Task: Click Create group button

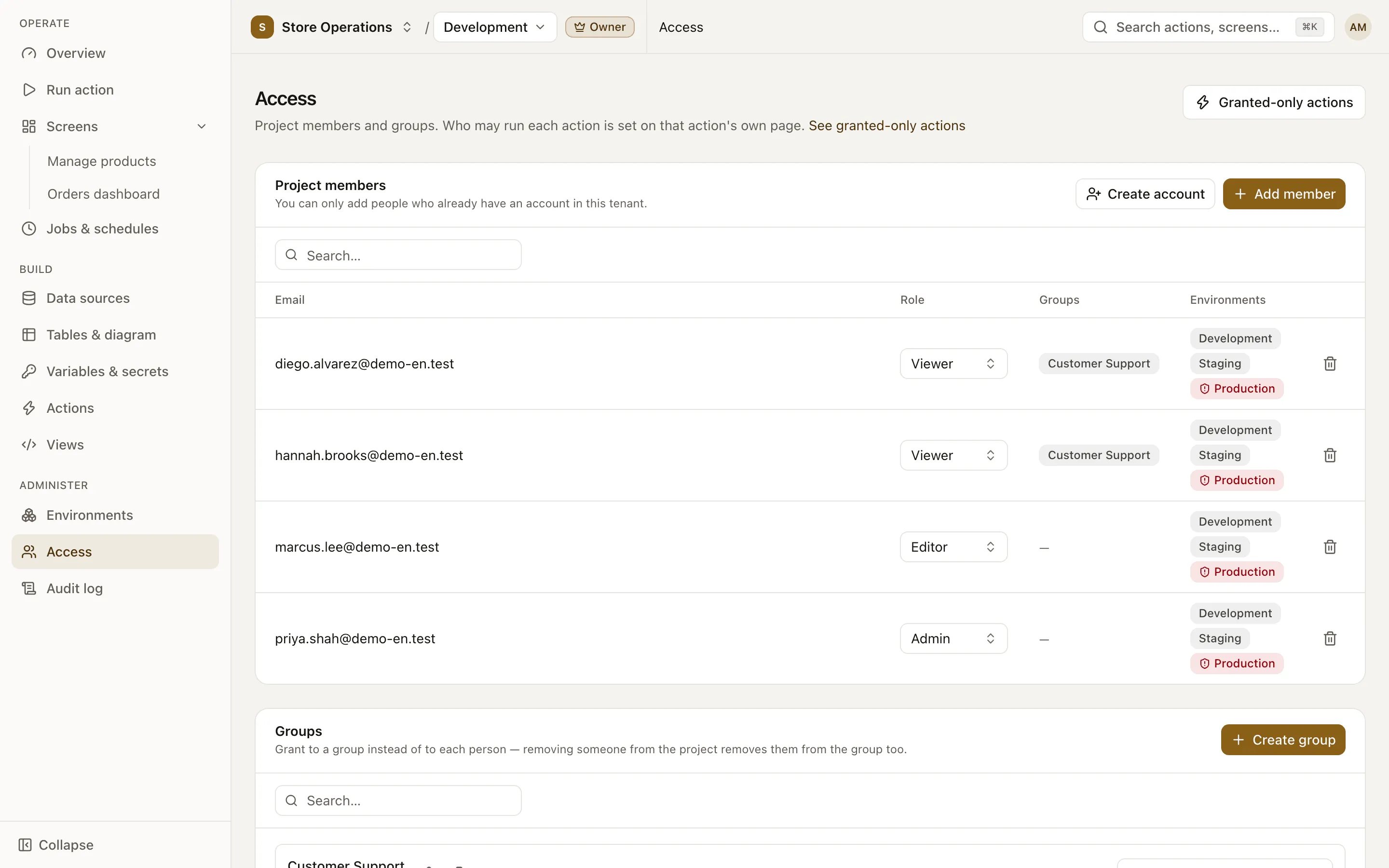Action: (1282, 739)
